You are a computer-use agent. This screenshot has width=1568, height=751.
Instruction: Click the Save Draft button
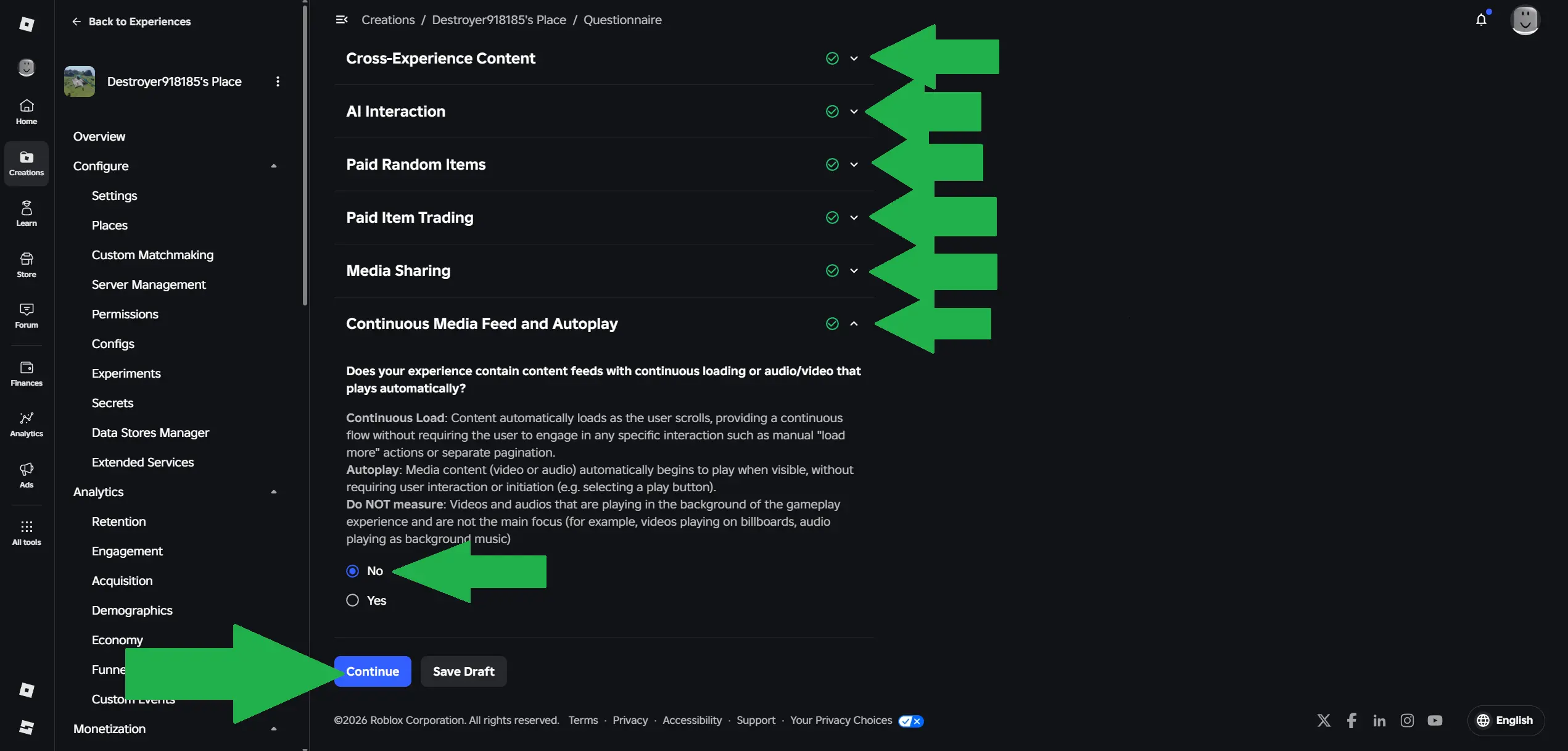(463, 671)
